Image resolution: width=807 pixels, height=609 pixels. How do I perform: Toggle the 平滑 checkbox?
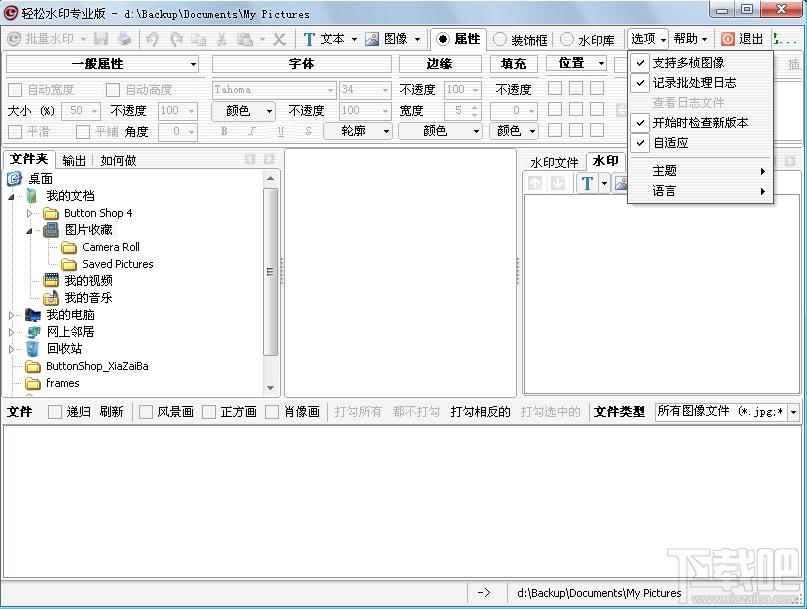pyautogui.click(x=15, y=132)
